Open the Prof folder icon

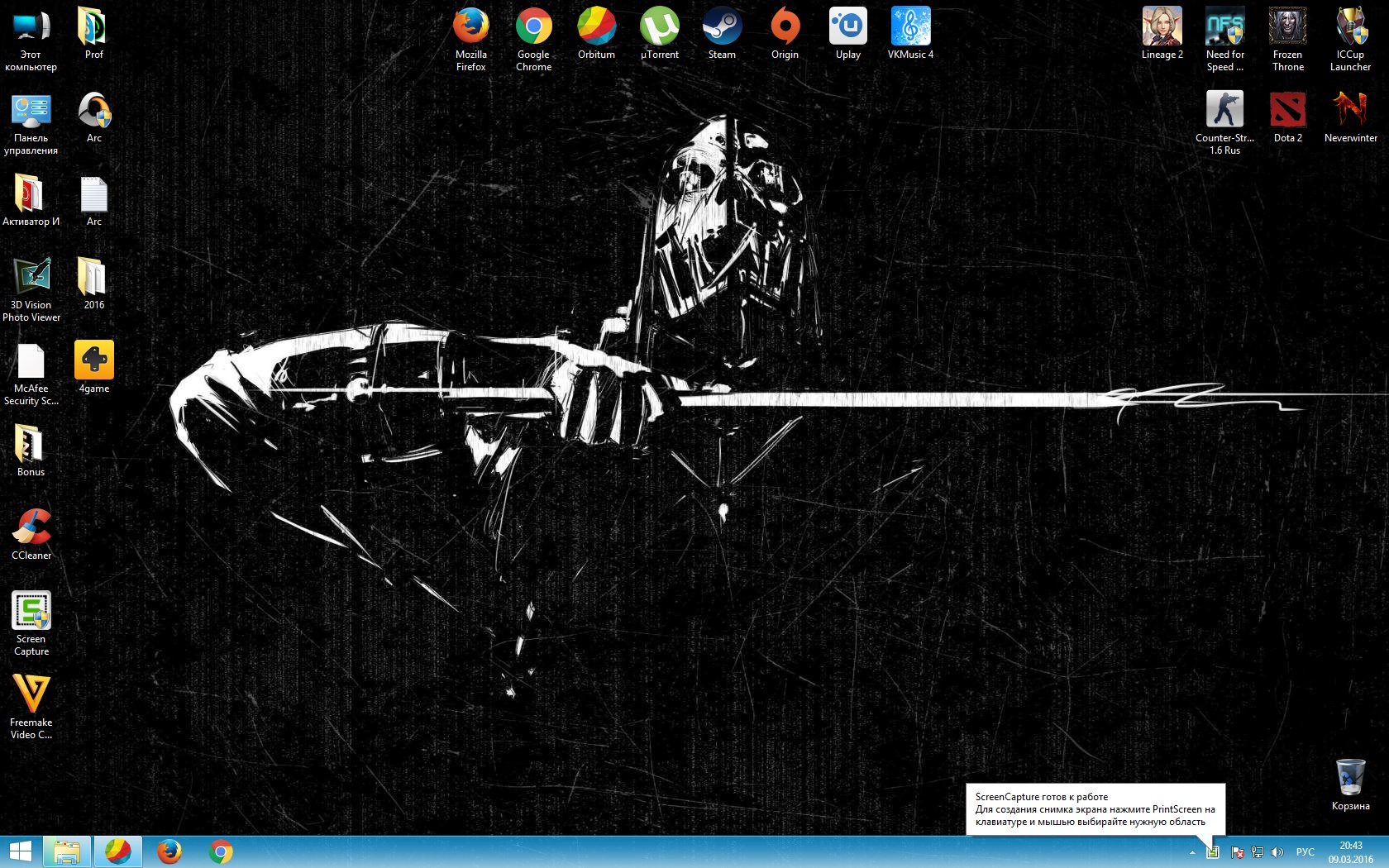(94, 33)
